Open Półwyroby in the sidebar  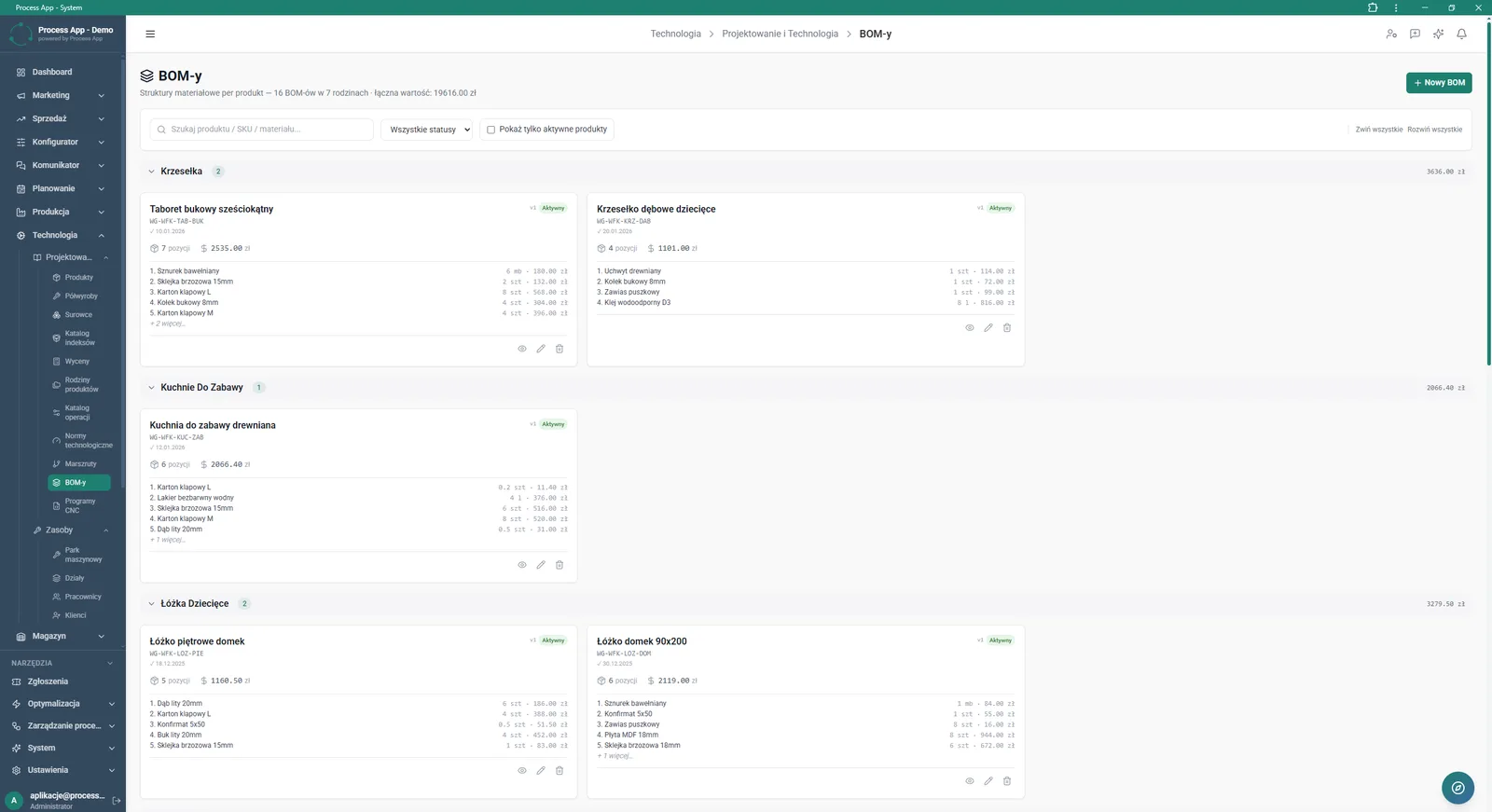pyautogui.click(x=79, y=296)
